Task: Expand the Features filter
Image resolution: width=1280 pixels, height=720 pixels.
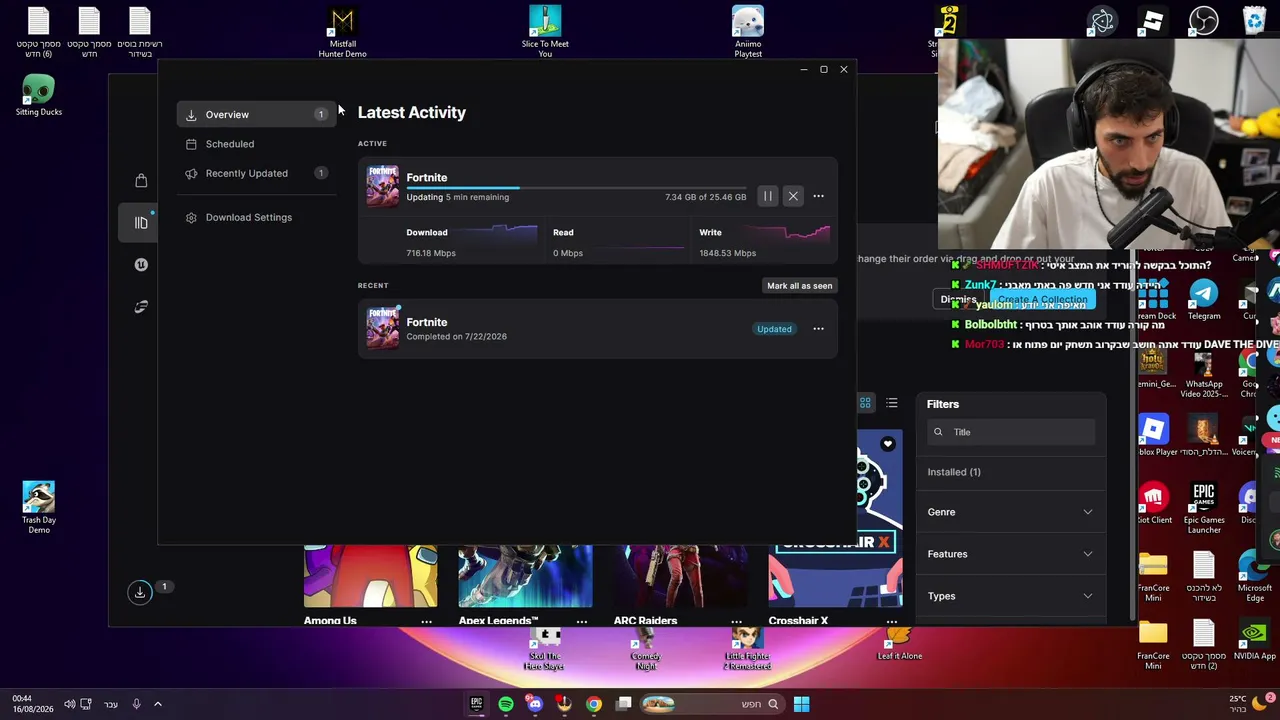Action: [x=1010, y=554]
